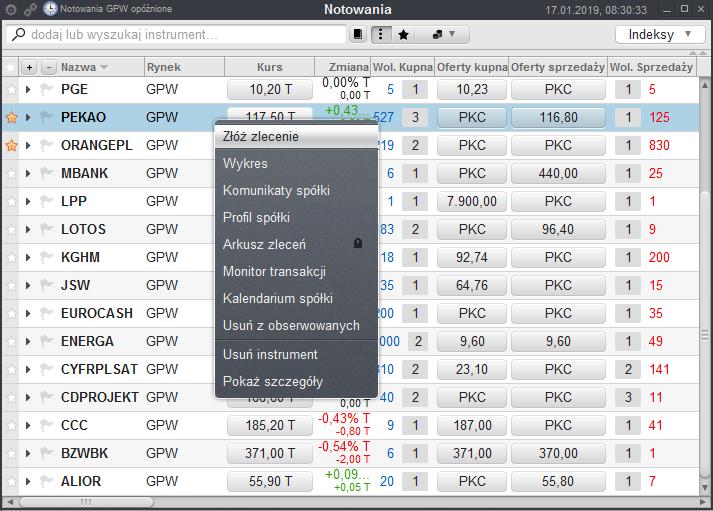The image size is (713, 511).
Task: Click the BZWBK price button 371,00 T
Action: tap(270, 453)
